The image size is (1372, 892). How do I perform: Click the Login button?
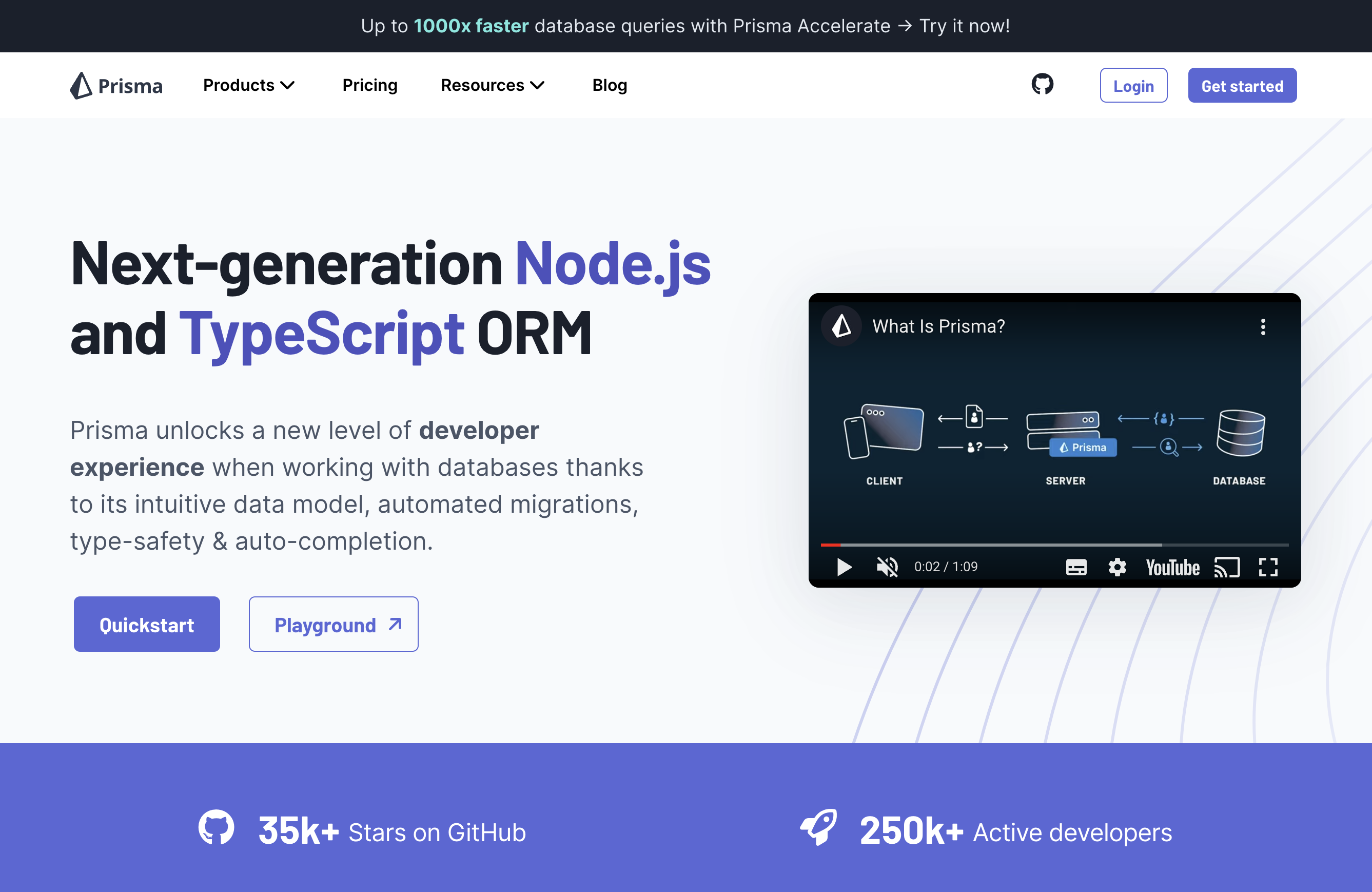[1133, 85]
